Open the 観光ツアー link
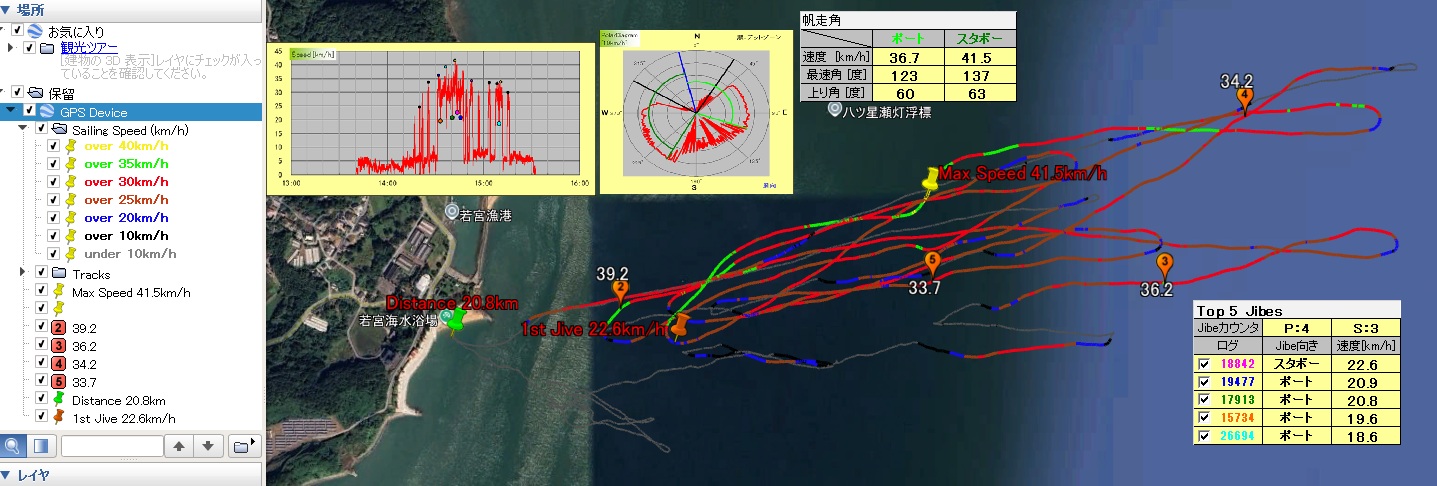1437x486 pixels. (89, 48)
